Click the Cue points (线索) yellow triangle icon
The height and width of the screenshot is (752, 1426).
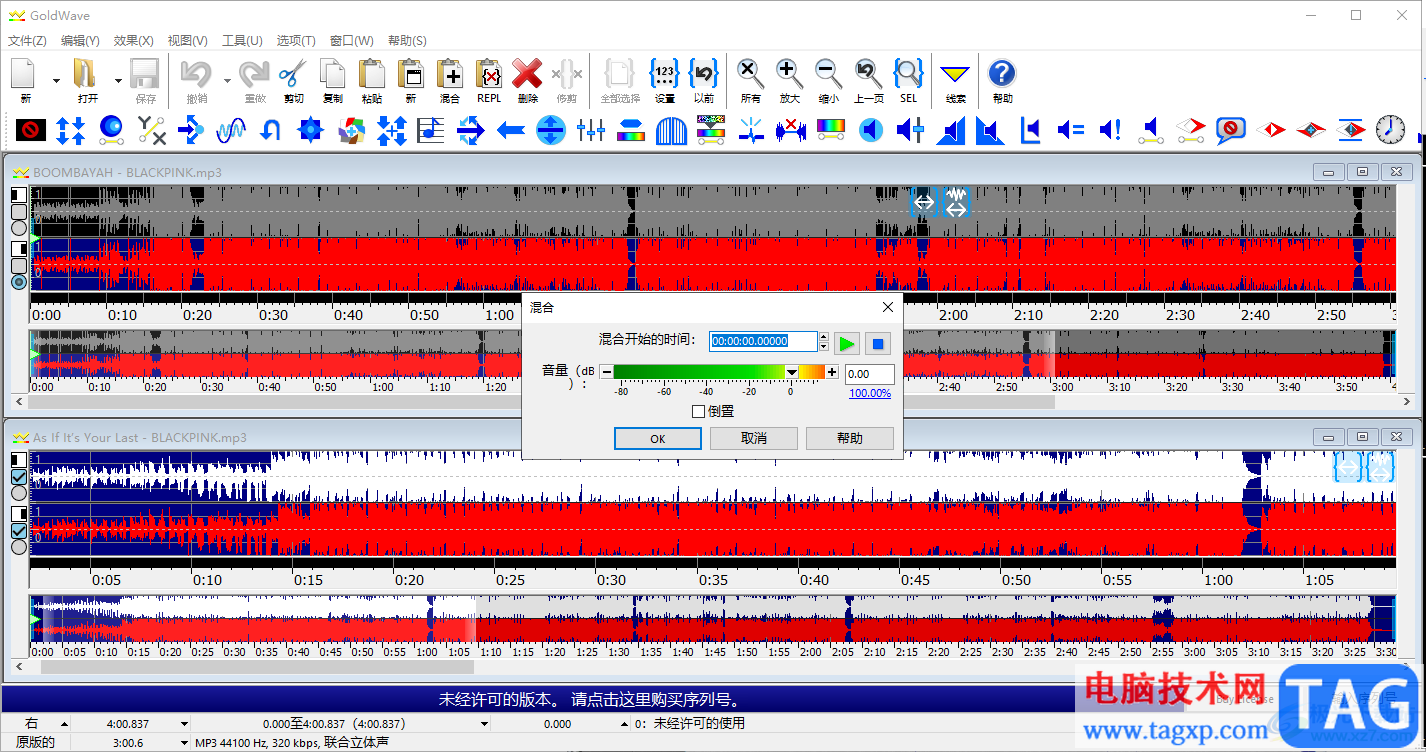[x=956, y=74]
